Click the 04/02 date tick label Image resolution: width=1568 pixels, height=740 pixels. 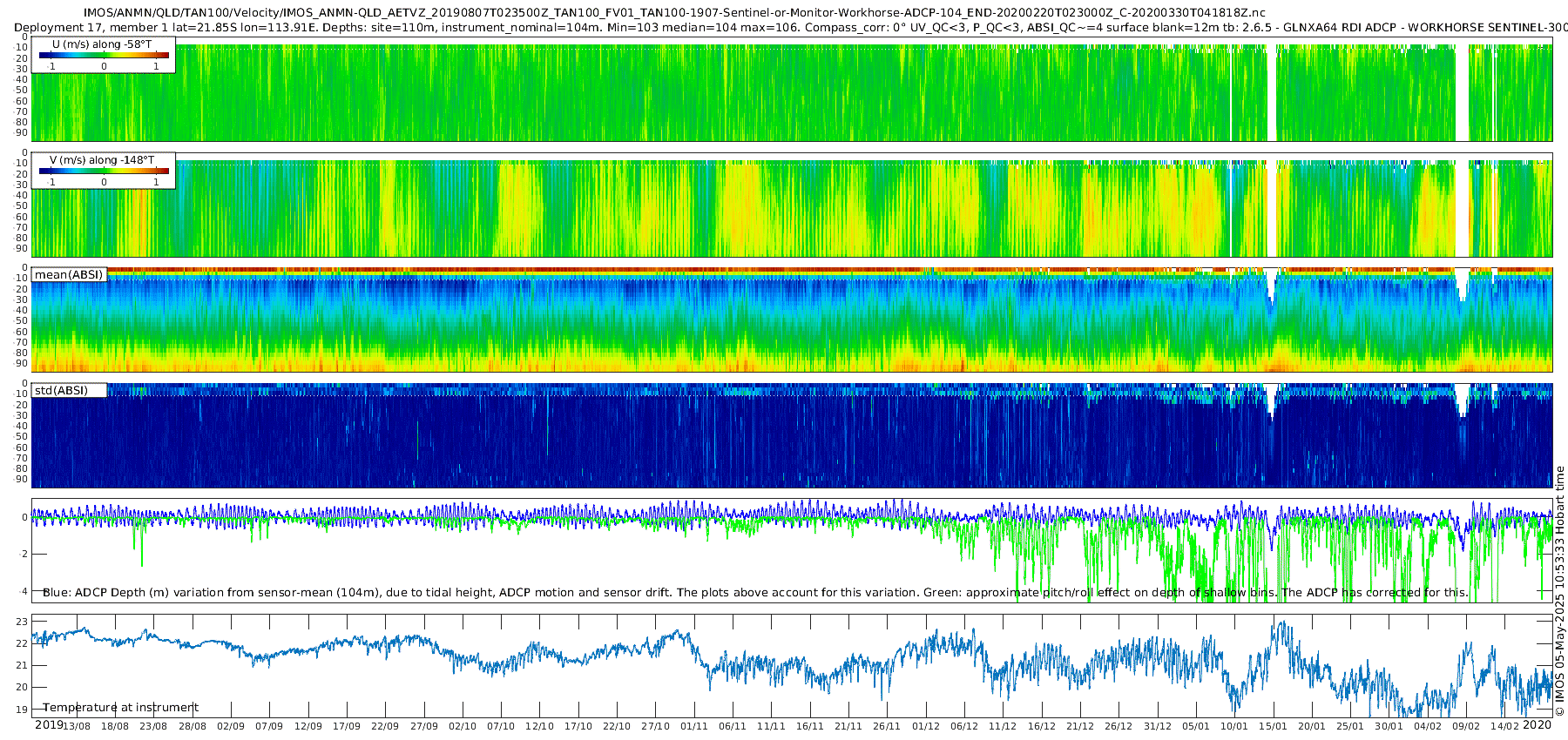[1428, 726]
